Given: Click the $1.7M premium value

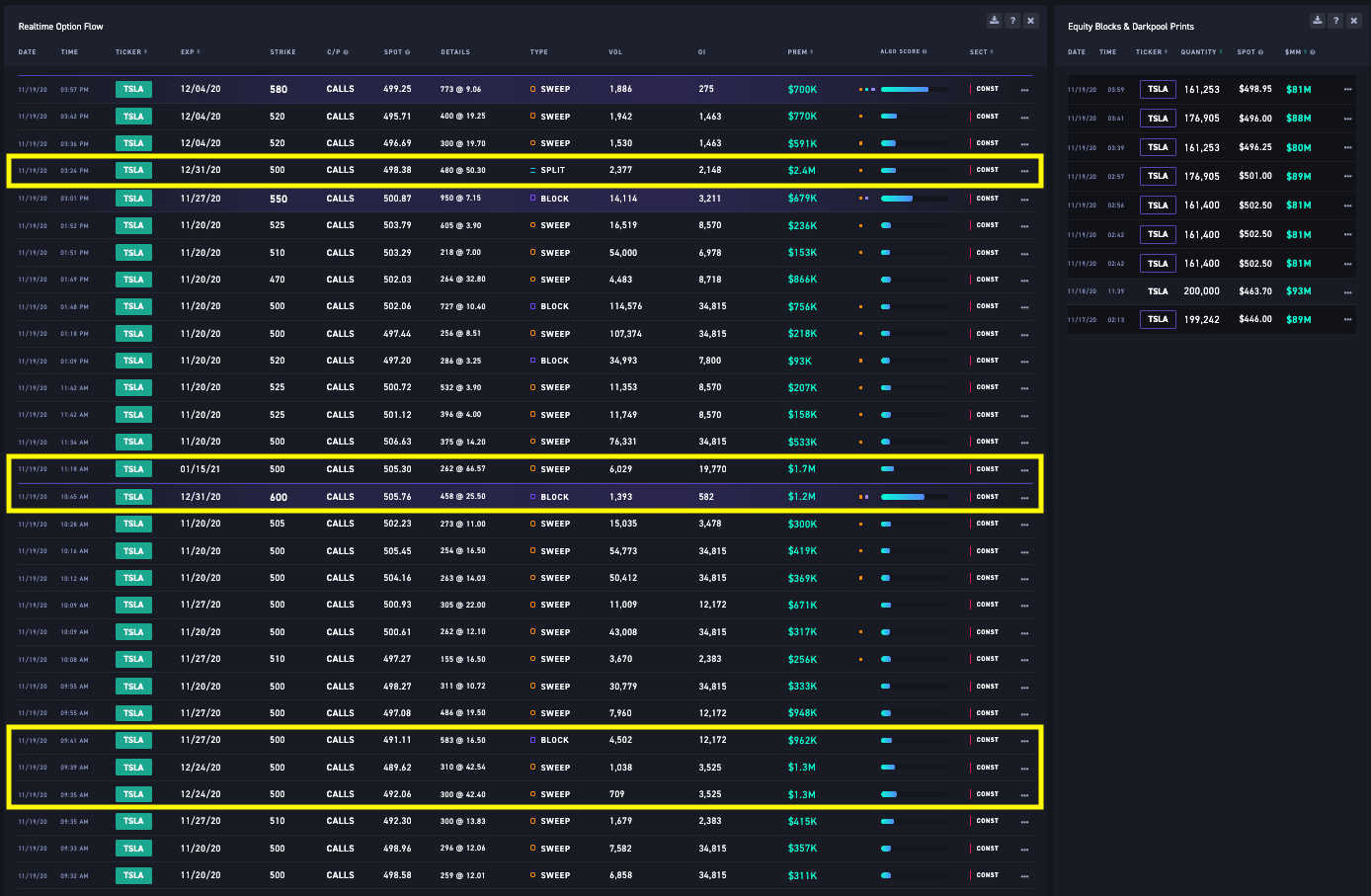Looking at the screenshot, I should point(802,469).
